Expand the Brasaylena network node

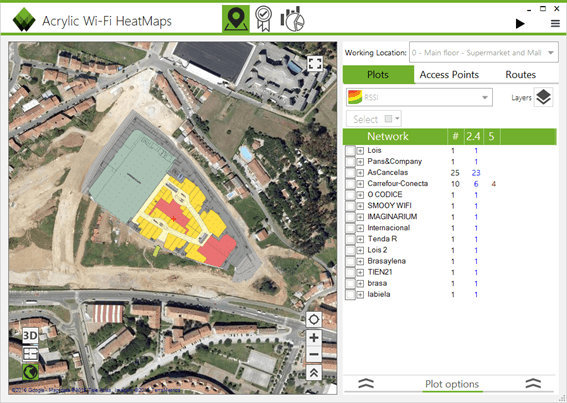coord(360,262)
